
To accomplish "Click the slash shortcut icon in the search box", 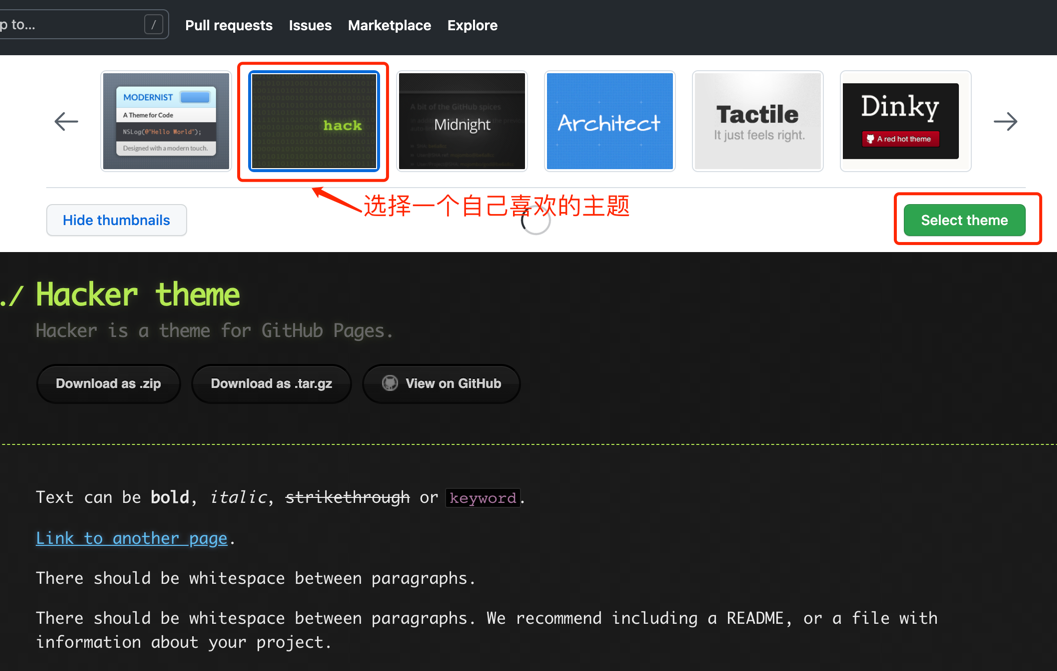I will click(153, 25).
